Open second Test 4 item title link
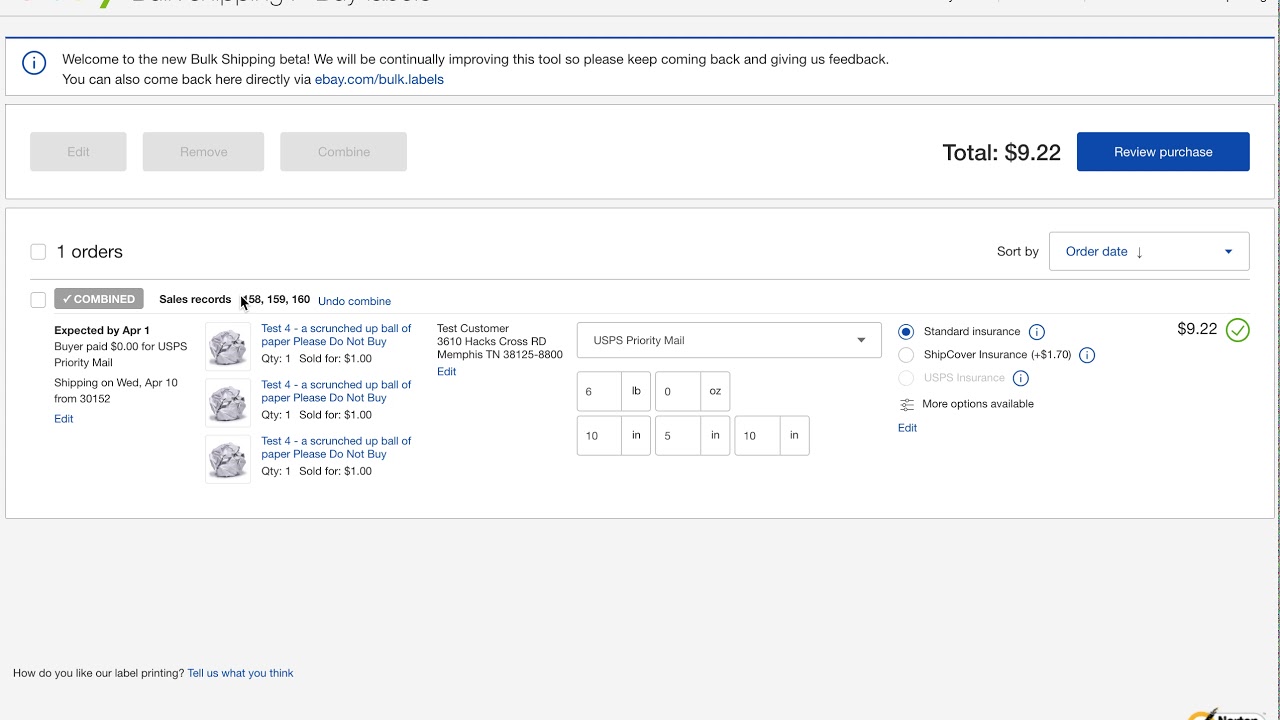1280x720 pixels. pyautogui.click(x=336, y=391)
